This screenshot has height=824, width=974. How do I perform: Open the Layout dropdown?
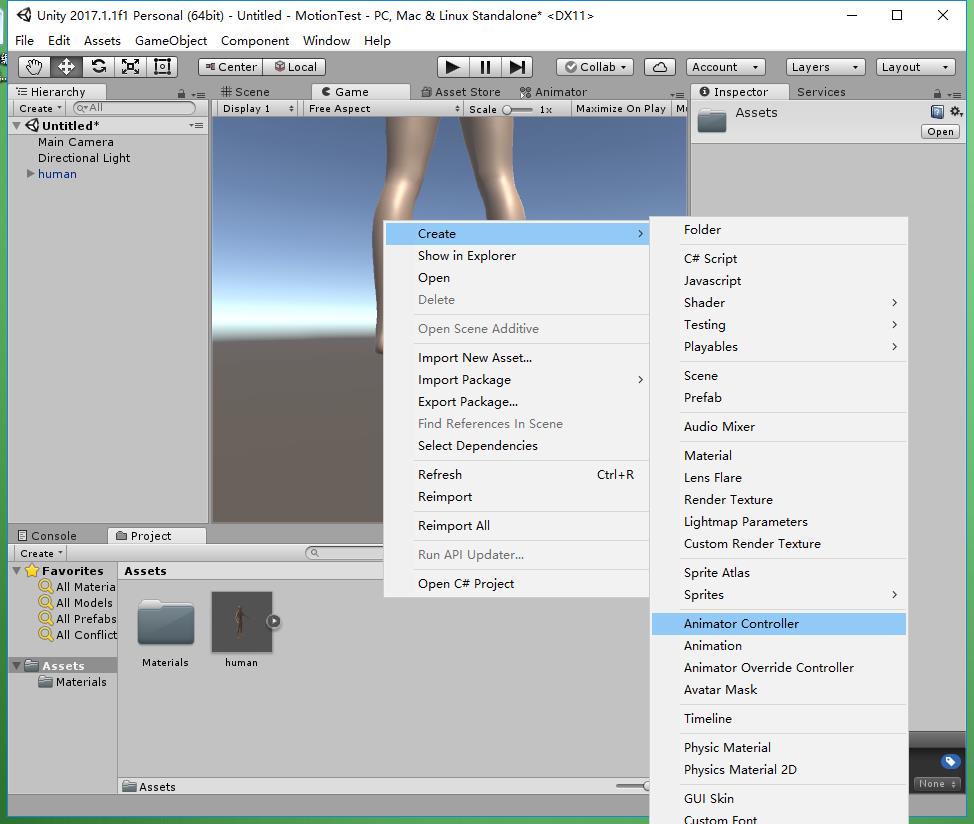[x=916, y=66]
